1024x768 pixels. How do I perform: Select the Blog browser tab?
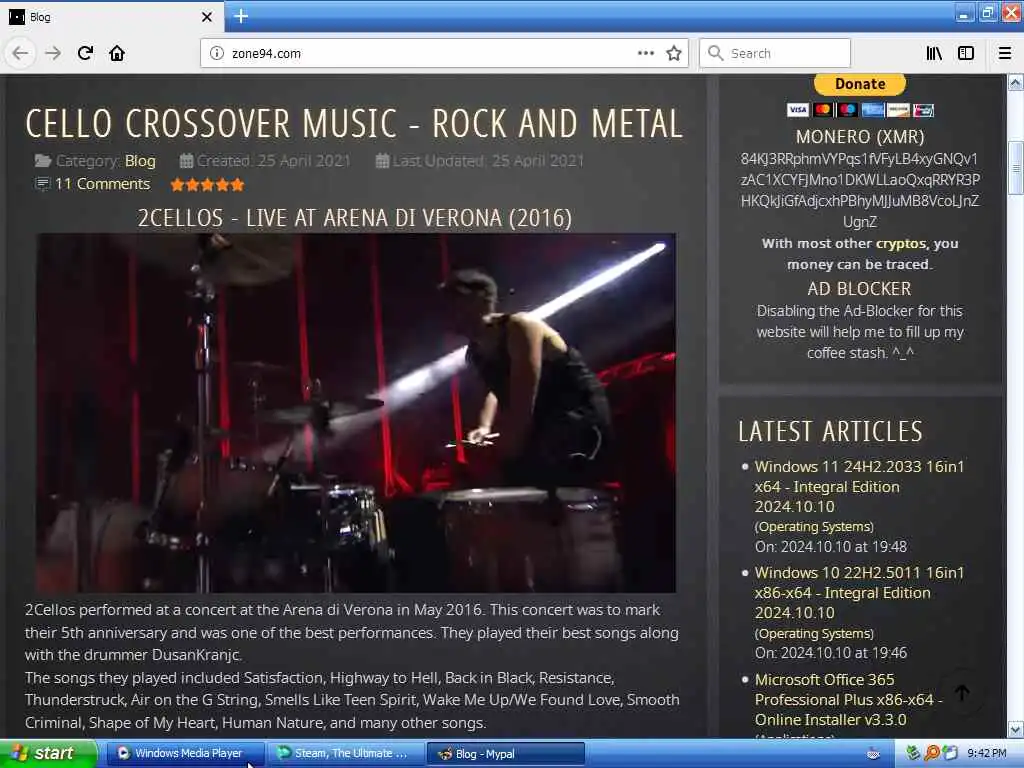(111, 17)
